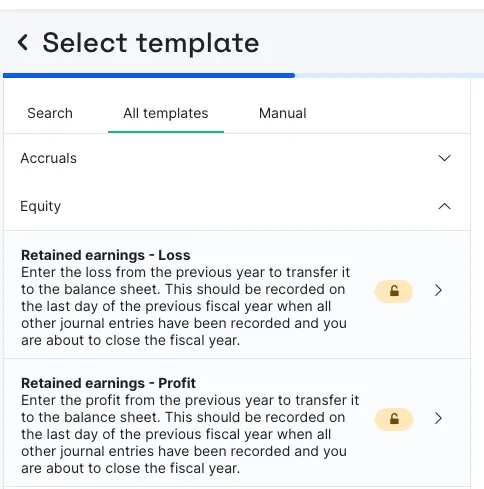
Task: Click the profit template description text
Action: click(x=190, y=434)
